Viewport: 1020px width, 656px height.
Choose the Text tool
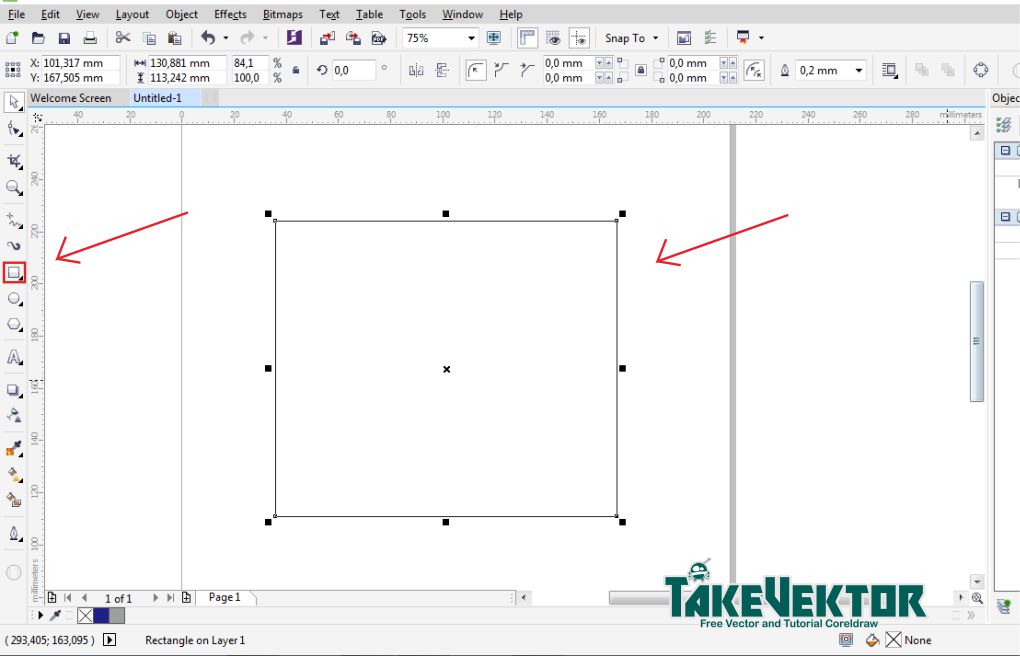click(x=14, y=358)
